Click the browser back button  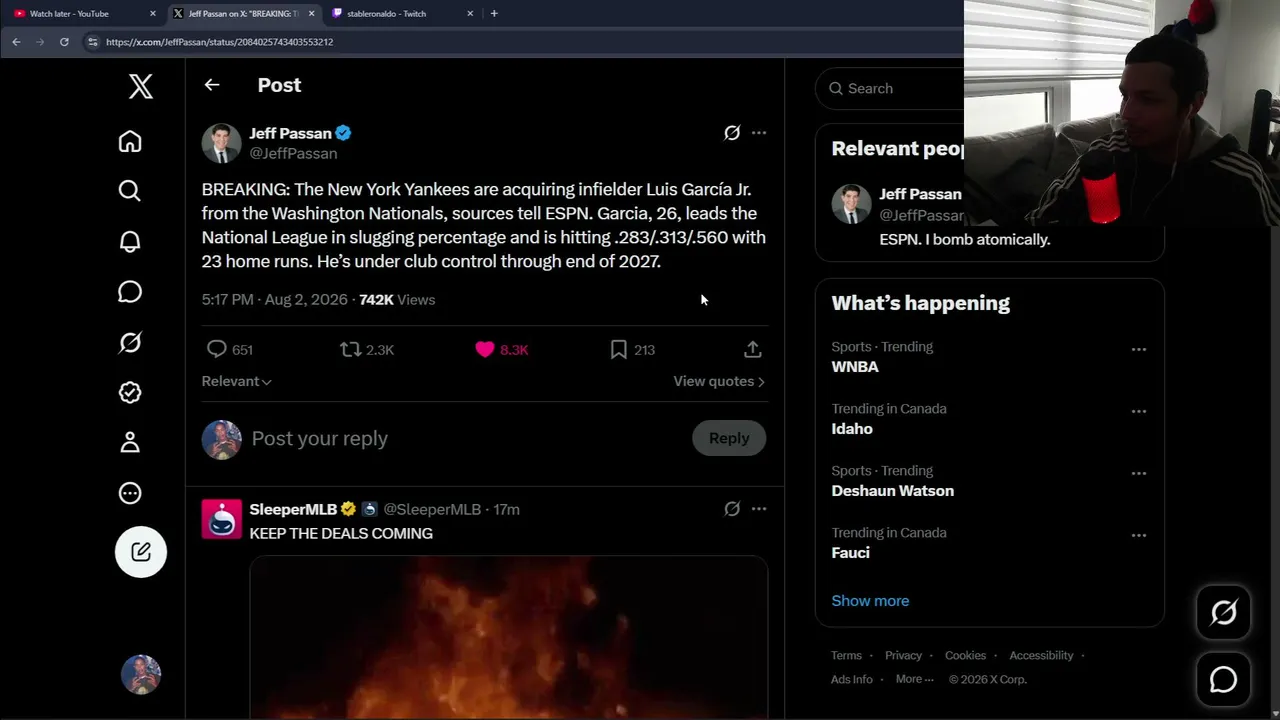point(16,42)
